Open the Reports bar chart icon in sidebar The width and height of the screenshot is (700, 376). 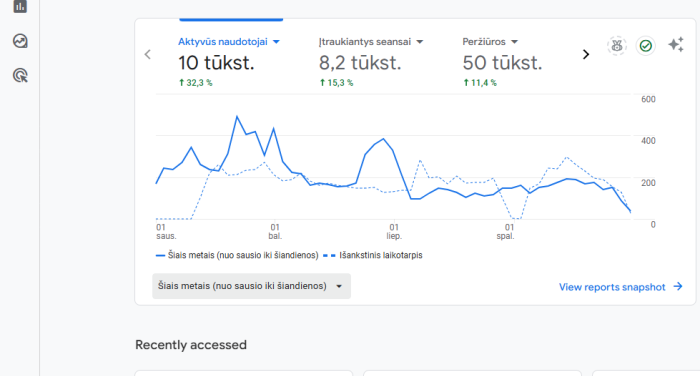click(x=20, y=6)
